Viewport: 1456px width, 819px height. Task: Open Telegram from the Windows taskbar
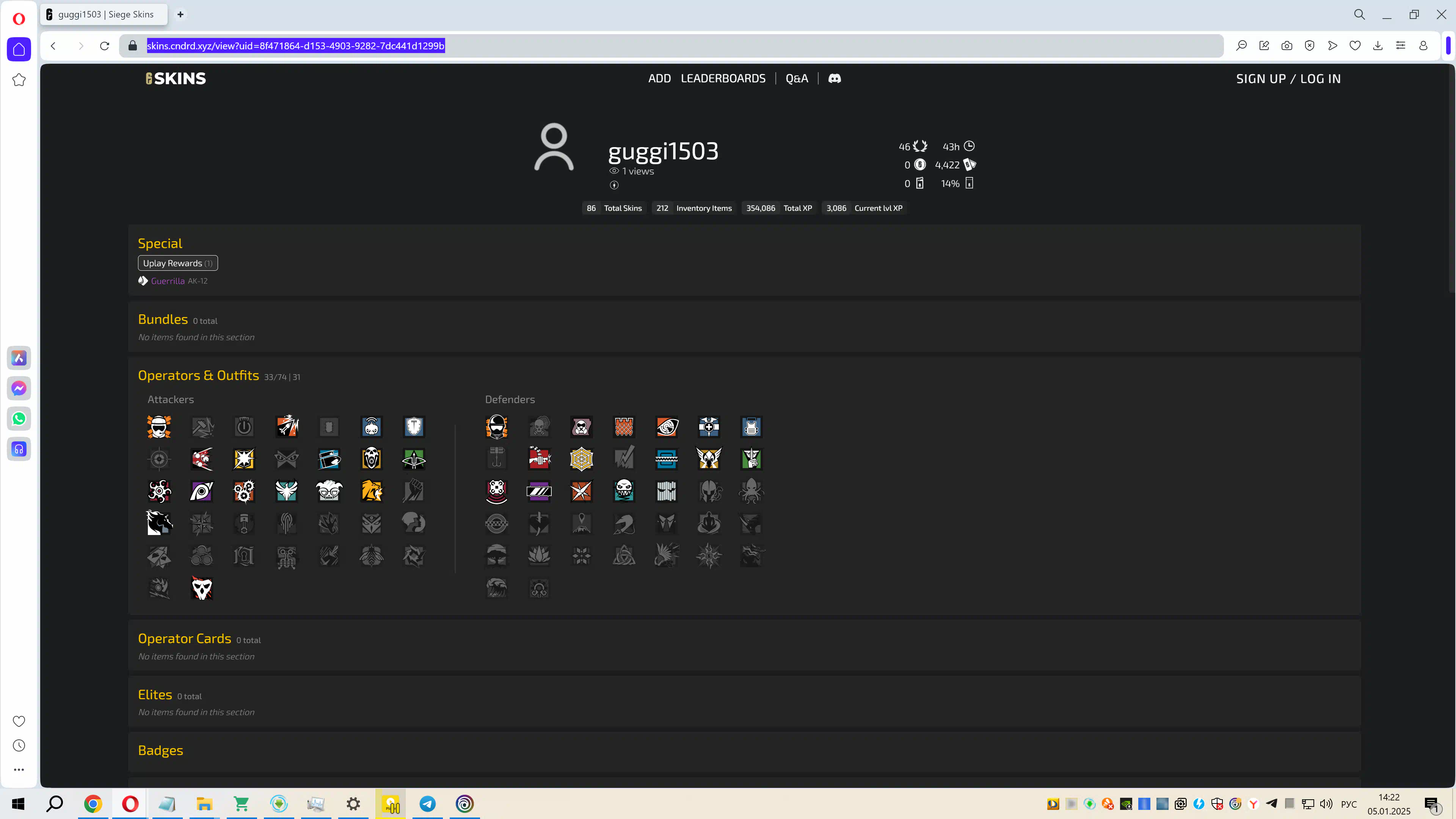pyautogui.click(x=428, y=804)
